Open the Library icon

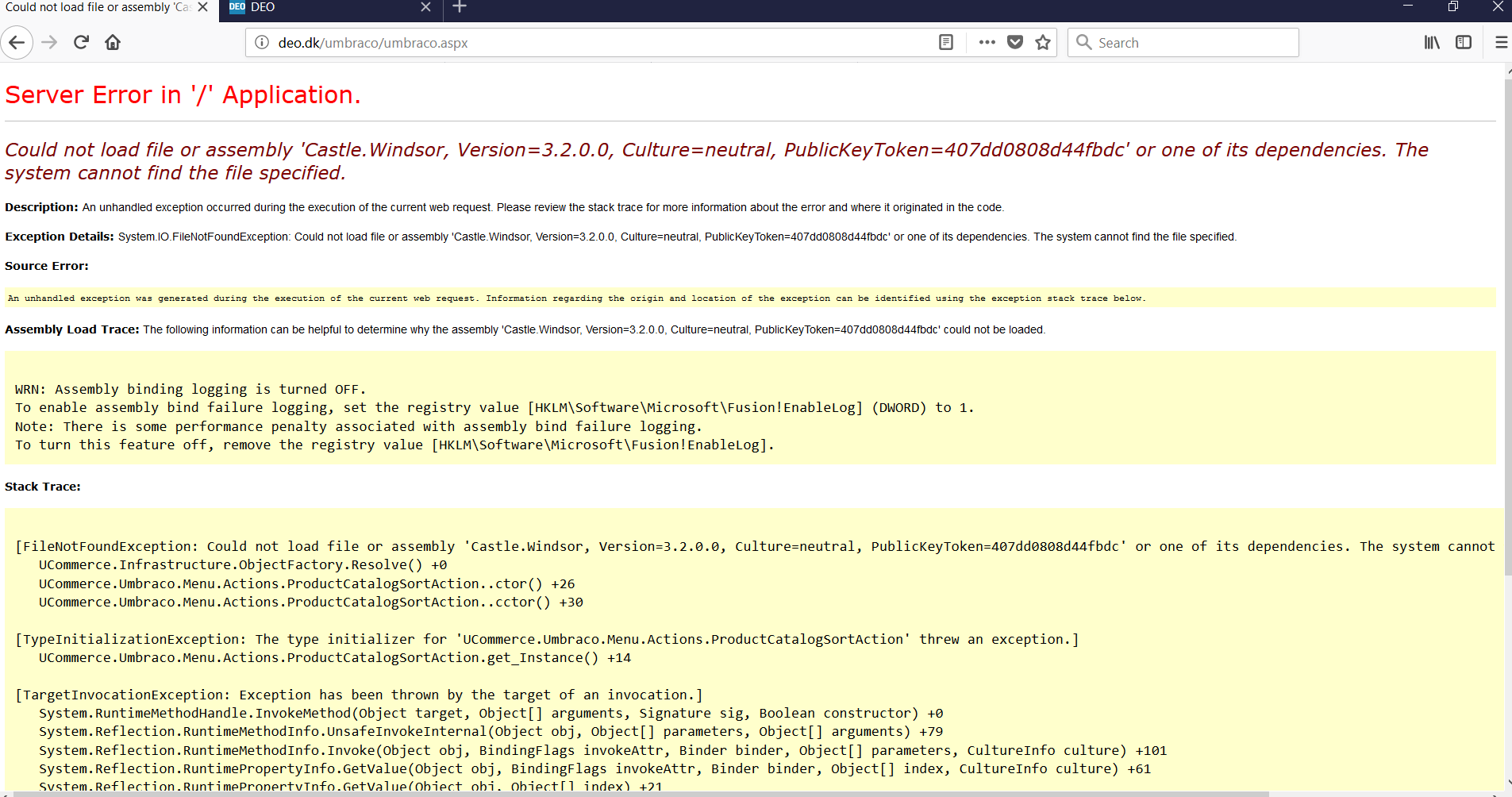tap(1432, 43)
